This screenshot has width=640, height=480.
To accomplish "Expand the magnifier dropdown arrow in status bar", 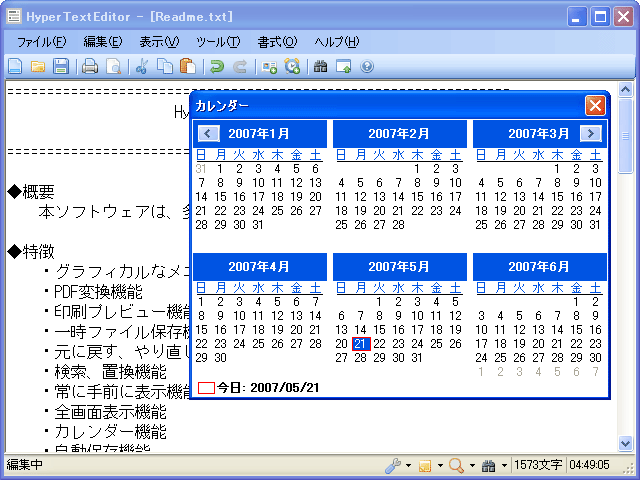I will click(x=470, y=466).
